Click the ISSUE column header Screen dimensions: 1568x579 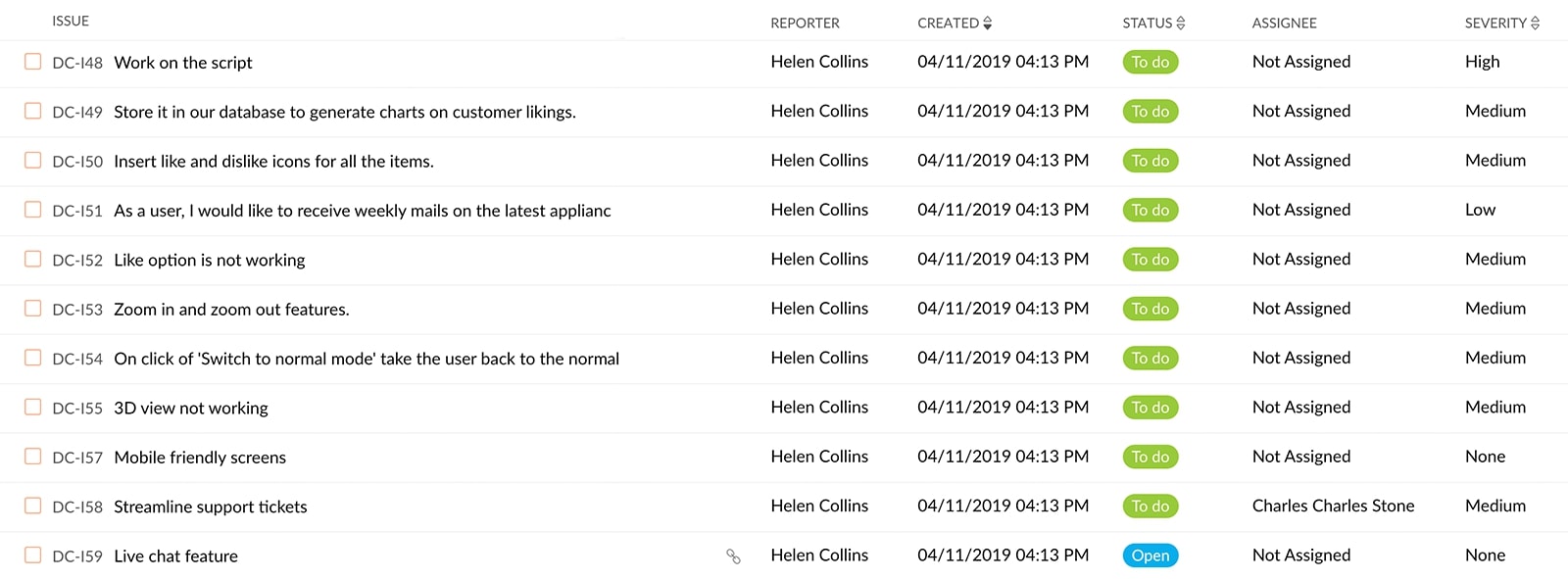[x=71, y=21]
